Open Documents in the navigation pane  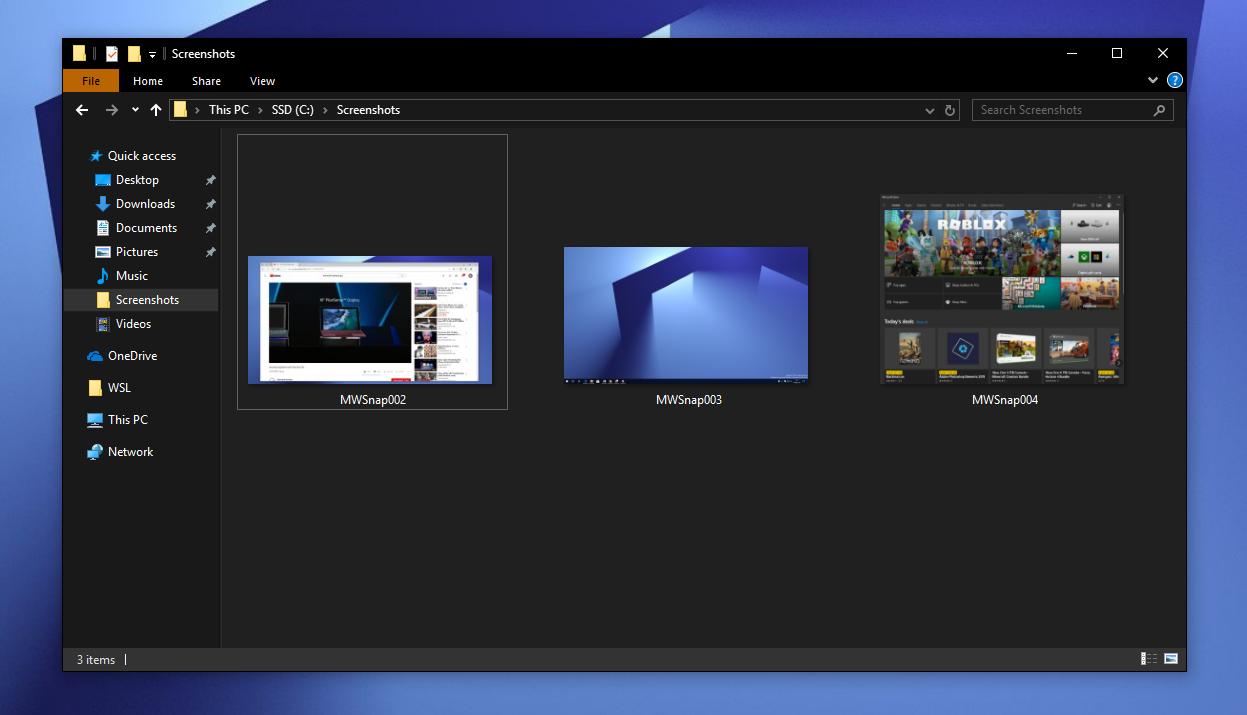pos(146,228)
